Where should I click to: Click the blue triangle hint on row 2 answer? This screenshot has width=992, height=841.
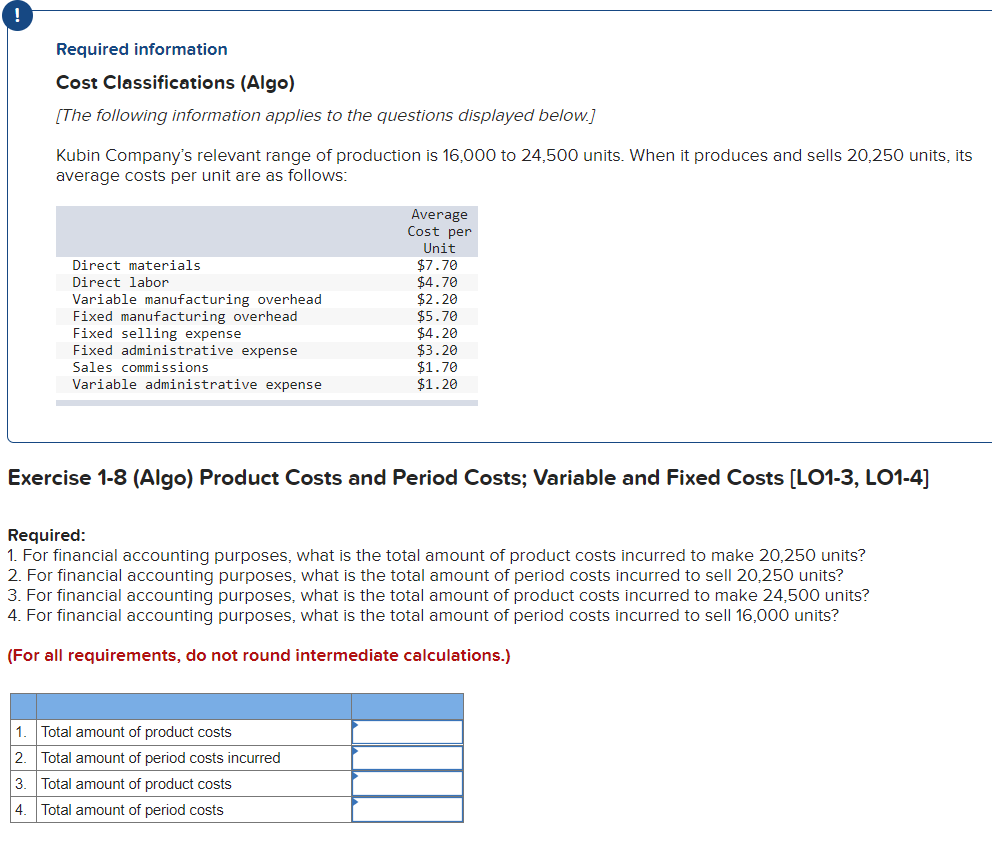(355, 752)
